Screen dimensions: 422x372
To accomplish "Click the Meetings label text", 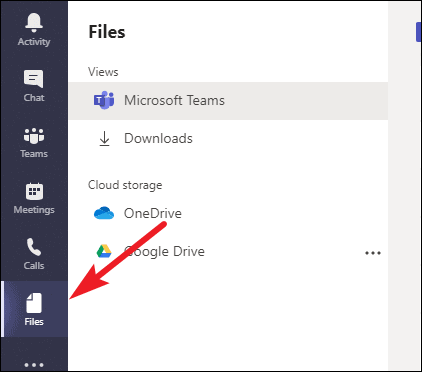I will [34, 210].
